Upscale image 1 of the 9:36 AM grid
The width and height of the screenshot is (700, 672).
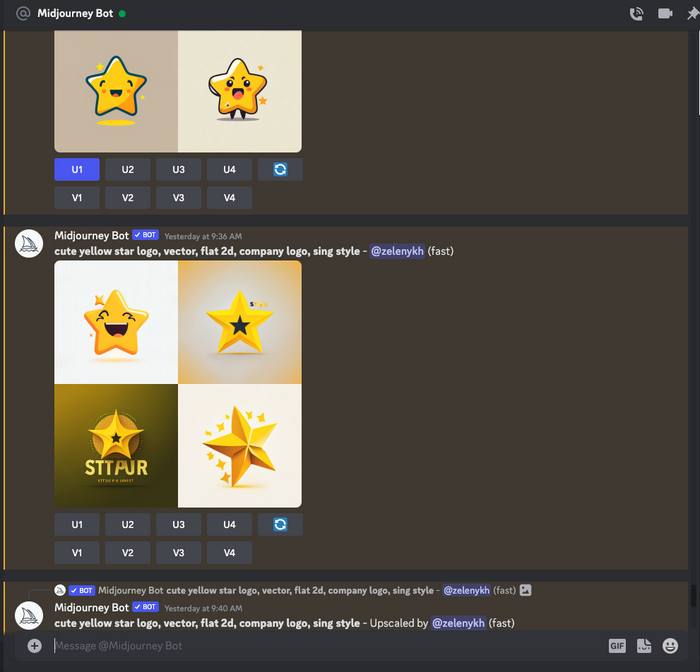tap(77, 524)
